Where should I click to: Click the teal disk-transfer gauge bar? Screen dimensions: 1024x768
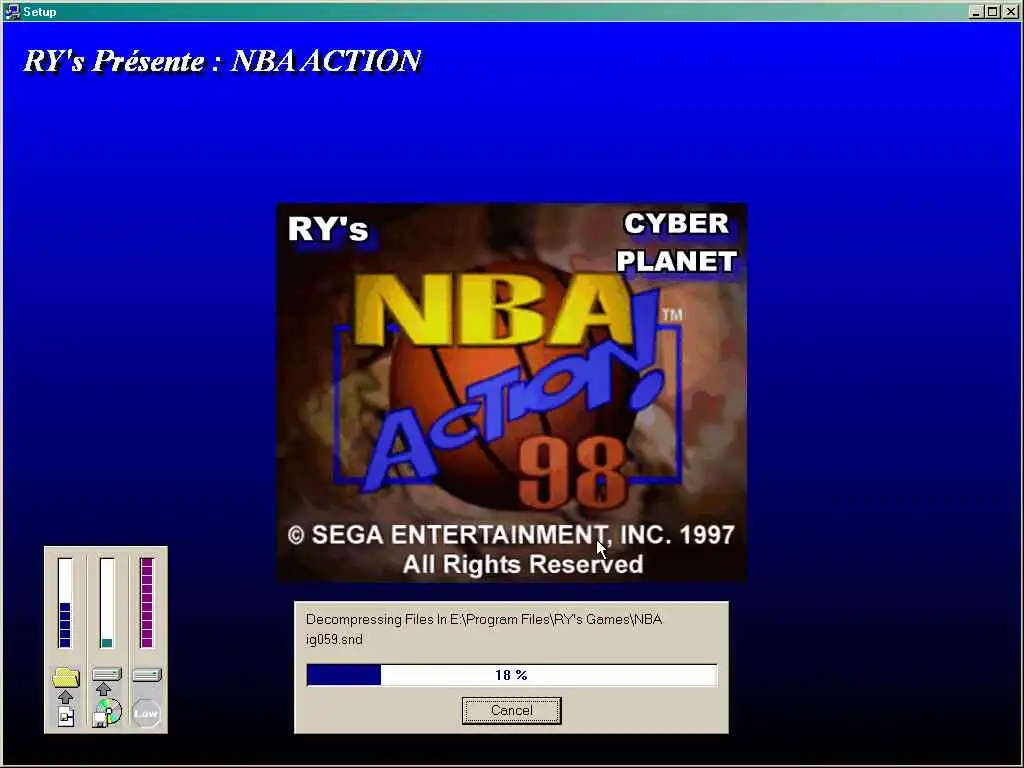click(106, 603)
